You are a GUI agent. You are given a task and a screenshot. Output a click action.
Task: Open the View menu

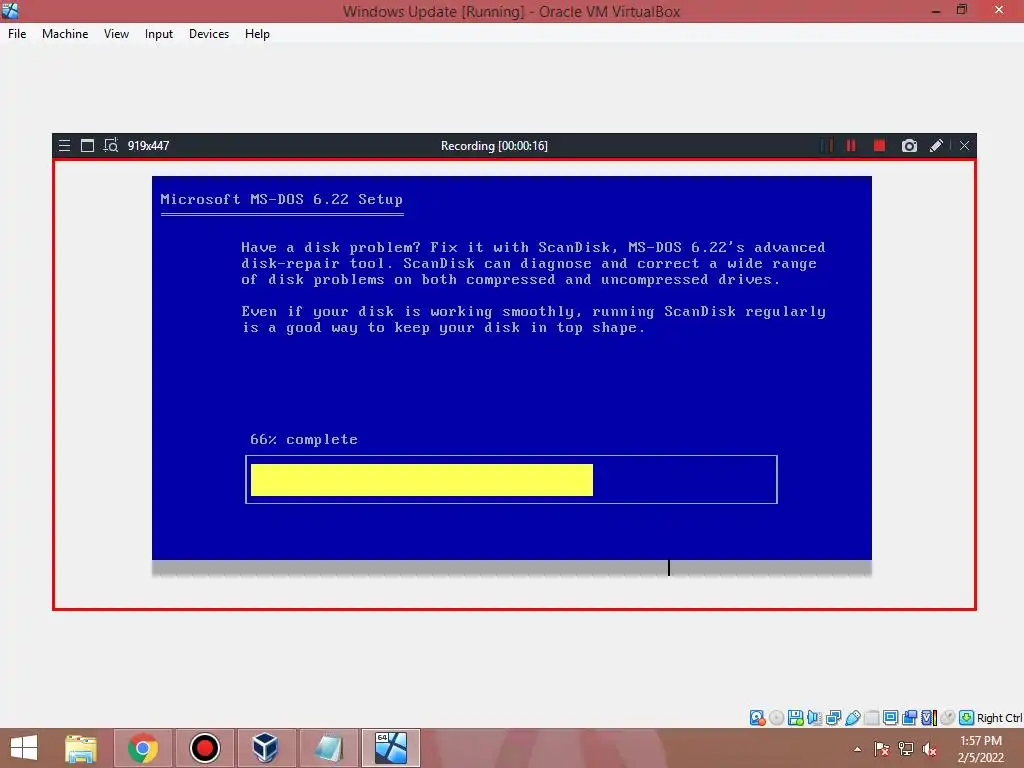click(x=116, y=34)
